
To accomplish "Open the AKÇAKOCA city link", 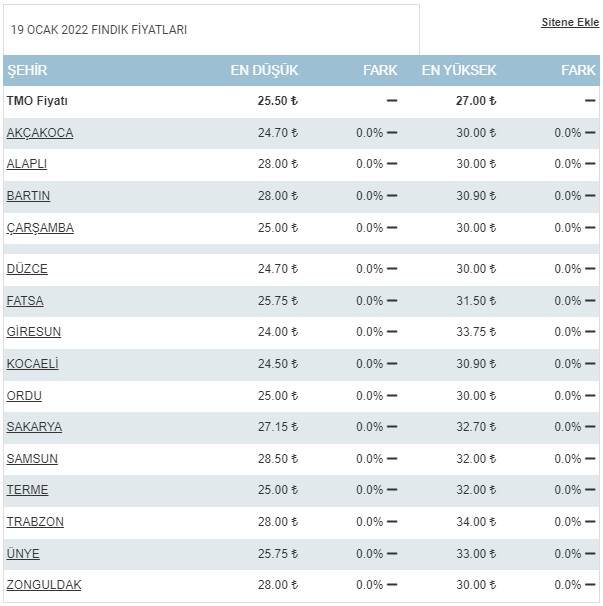I will point(40,133).
